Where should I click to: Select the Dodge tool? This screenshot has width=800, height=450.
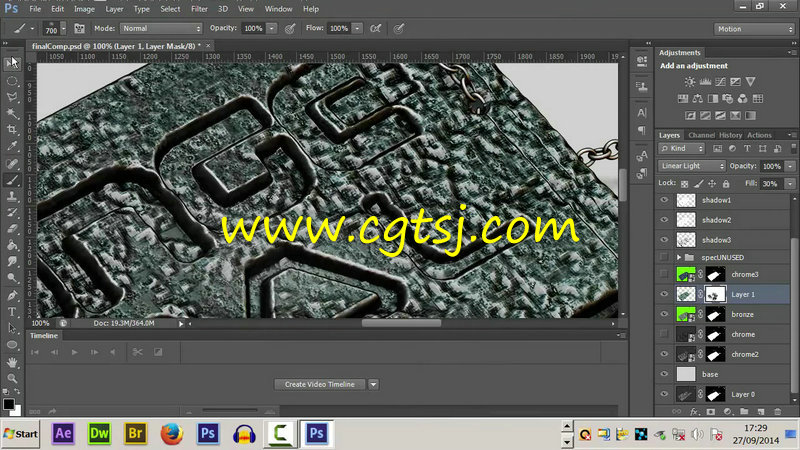click(x=12, y=278)
